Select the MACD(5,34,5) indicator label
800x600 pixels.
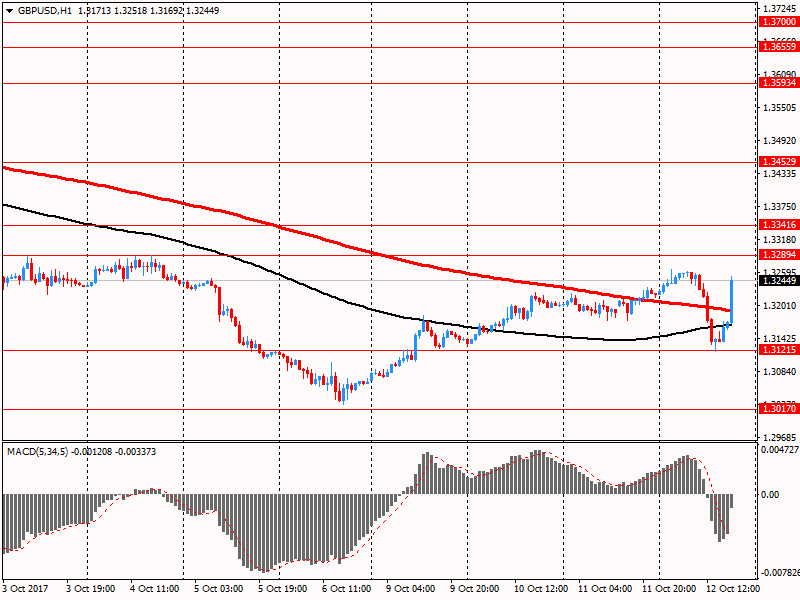[x=37, y=452]
